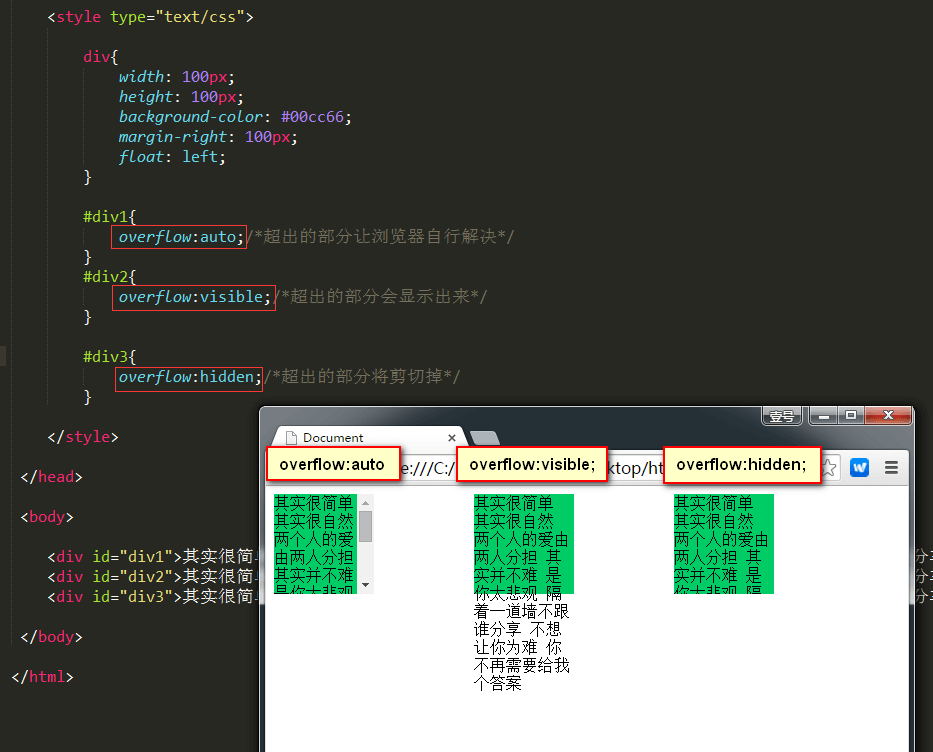933x752 pixels.
Task: Open a new browser tab
Action: (484, 438)
